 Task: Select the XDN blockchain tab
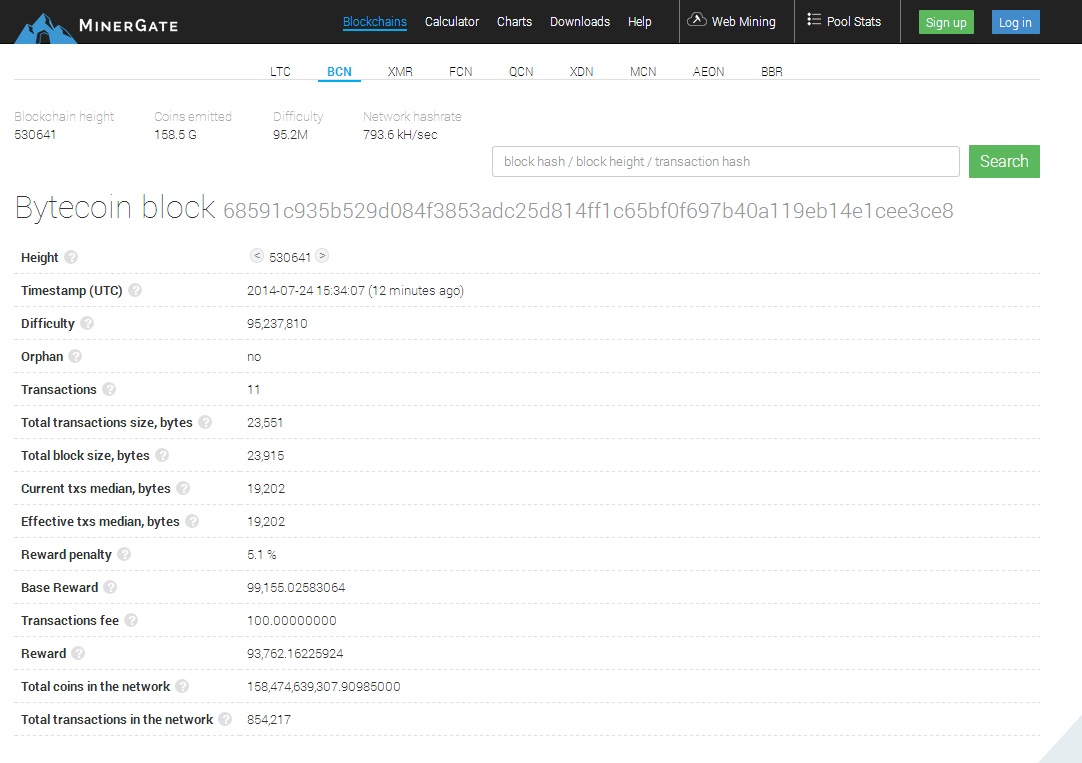pyautogui.click(x=582, y=72)
